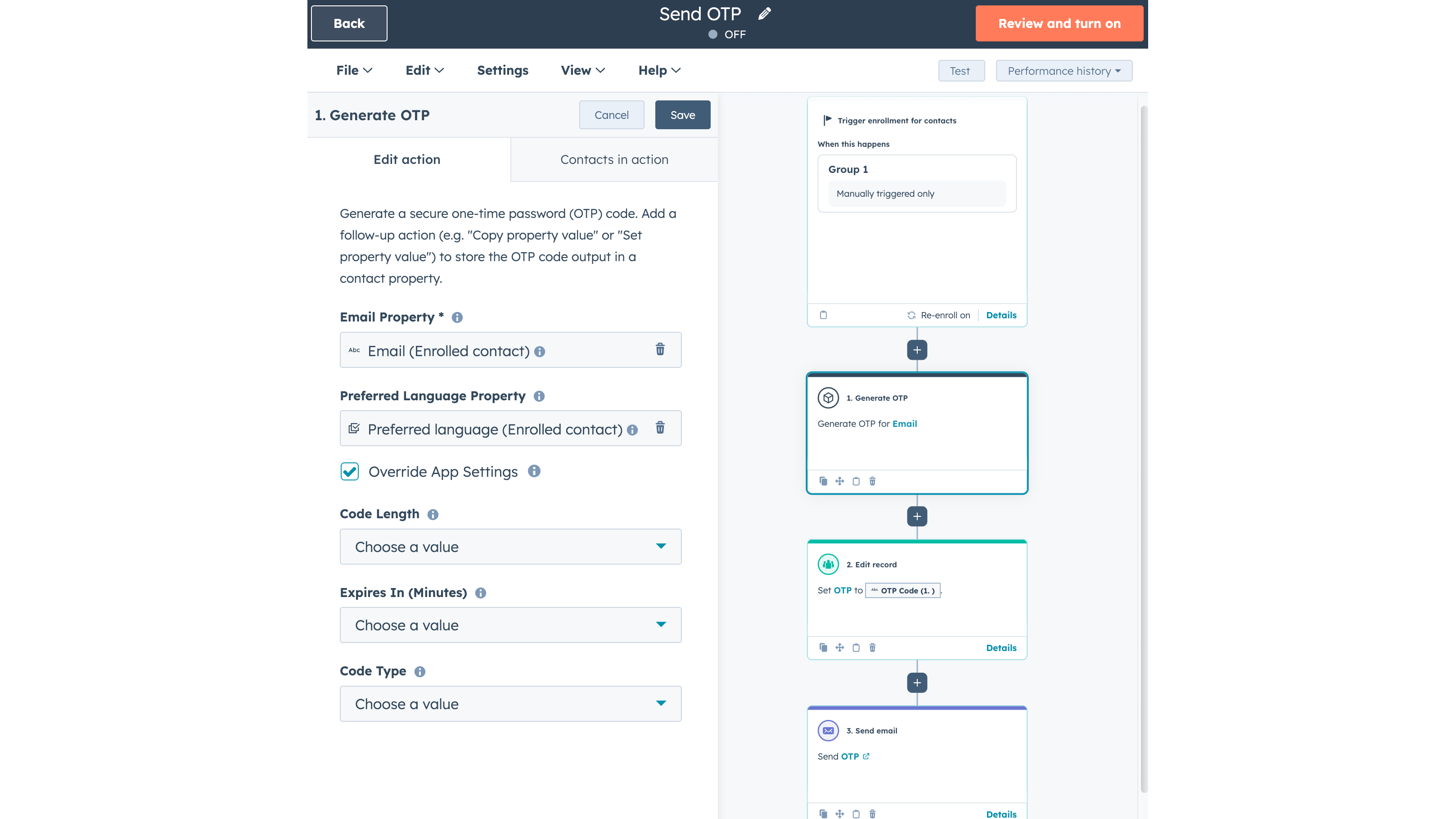Uncheck the Override App Settings checkbox
The height and width of the screenshot is (819, 1456).
click(x=349, y=471)
